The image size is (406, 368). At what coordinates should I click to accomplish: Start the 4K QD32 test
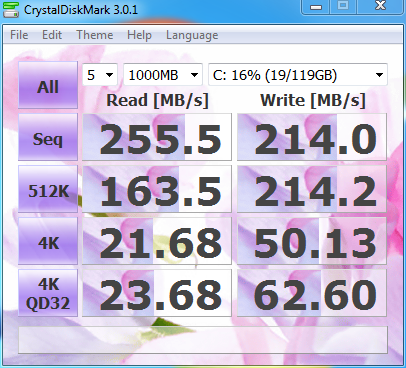click(48, 293)
